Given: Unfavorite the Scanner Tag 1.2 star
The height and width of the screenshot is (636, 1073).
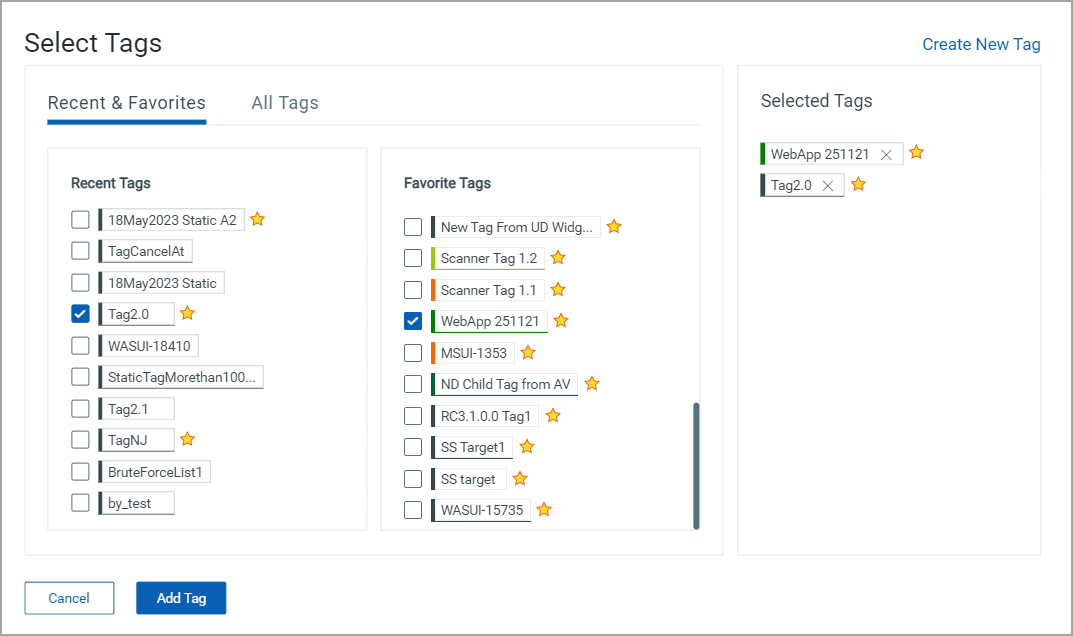Looking at the screenshot, I should 558,258.
